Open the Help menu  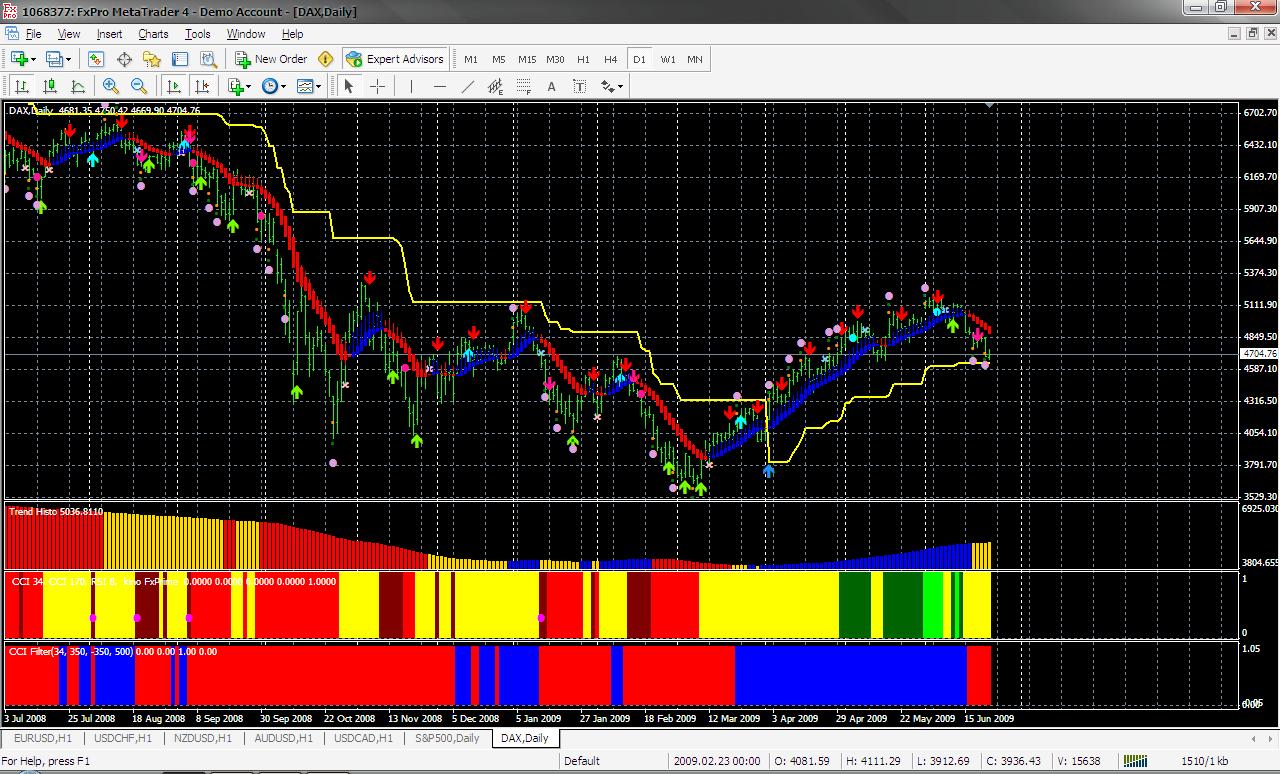[292, 34]
